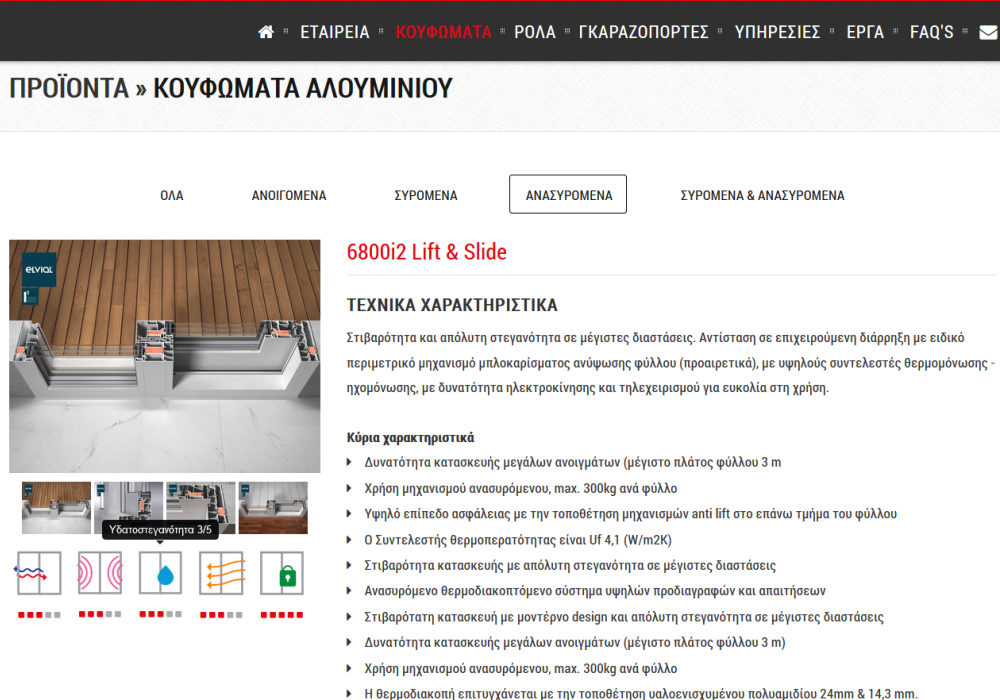Click rating dots under the thermal icon

point(39,615)
